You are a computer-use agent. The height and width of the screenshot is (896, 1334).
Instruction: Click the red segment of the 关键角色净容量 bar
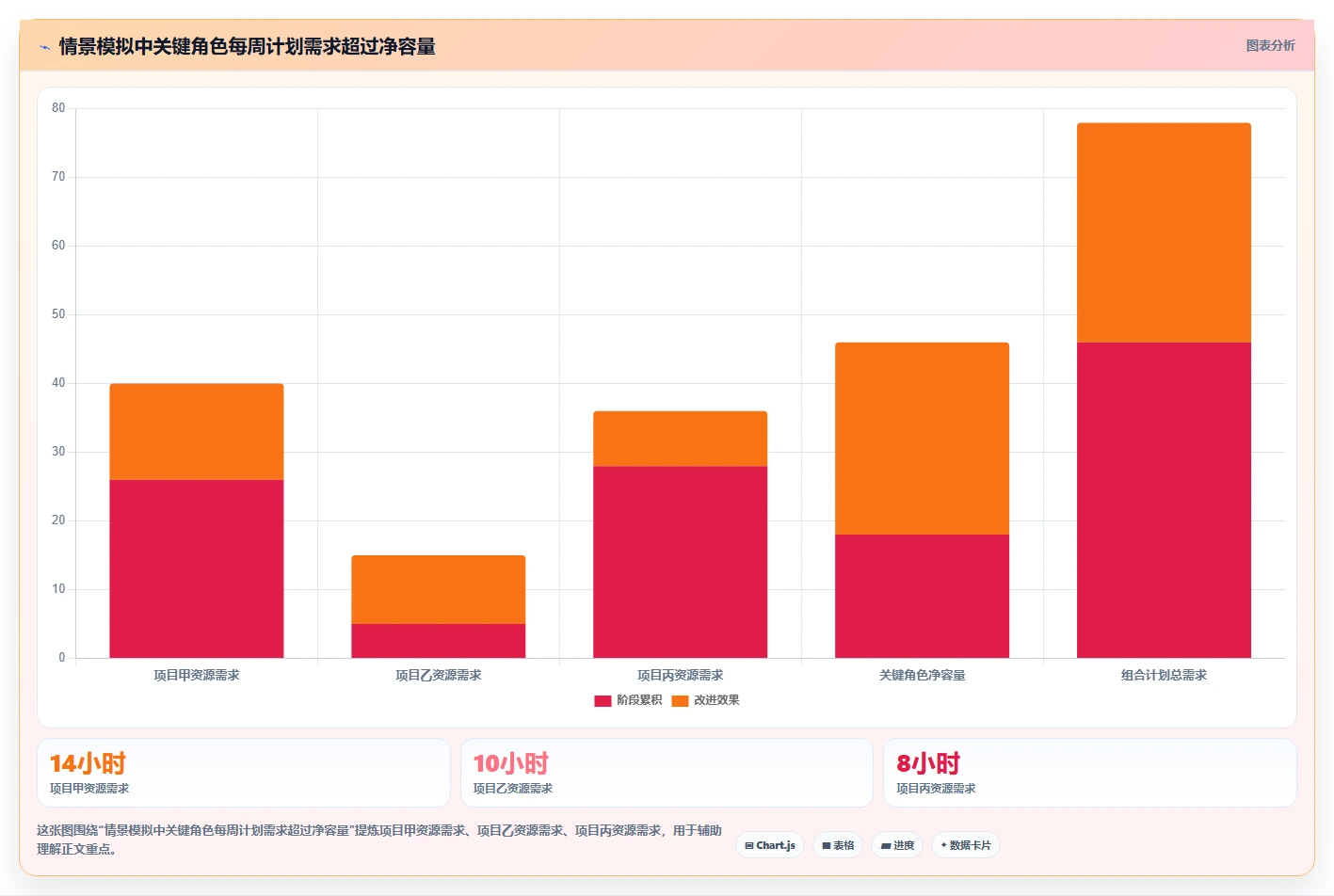pos(923,596)
